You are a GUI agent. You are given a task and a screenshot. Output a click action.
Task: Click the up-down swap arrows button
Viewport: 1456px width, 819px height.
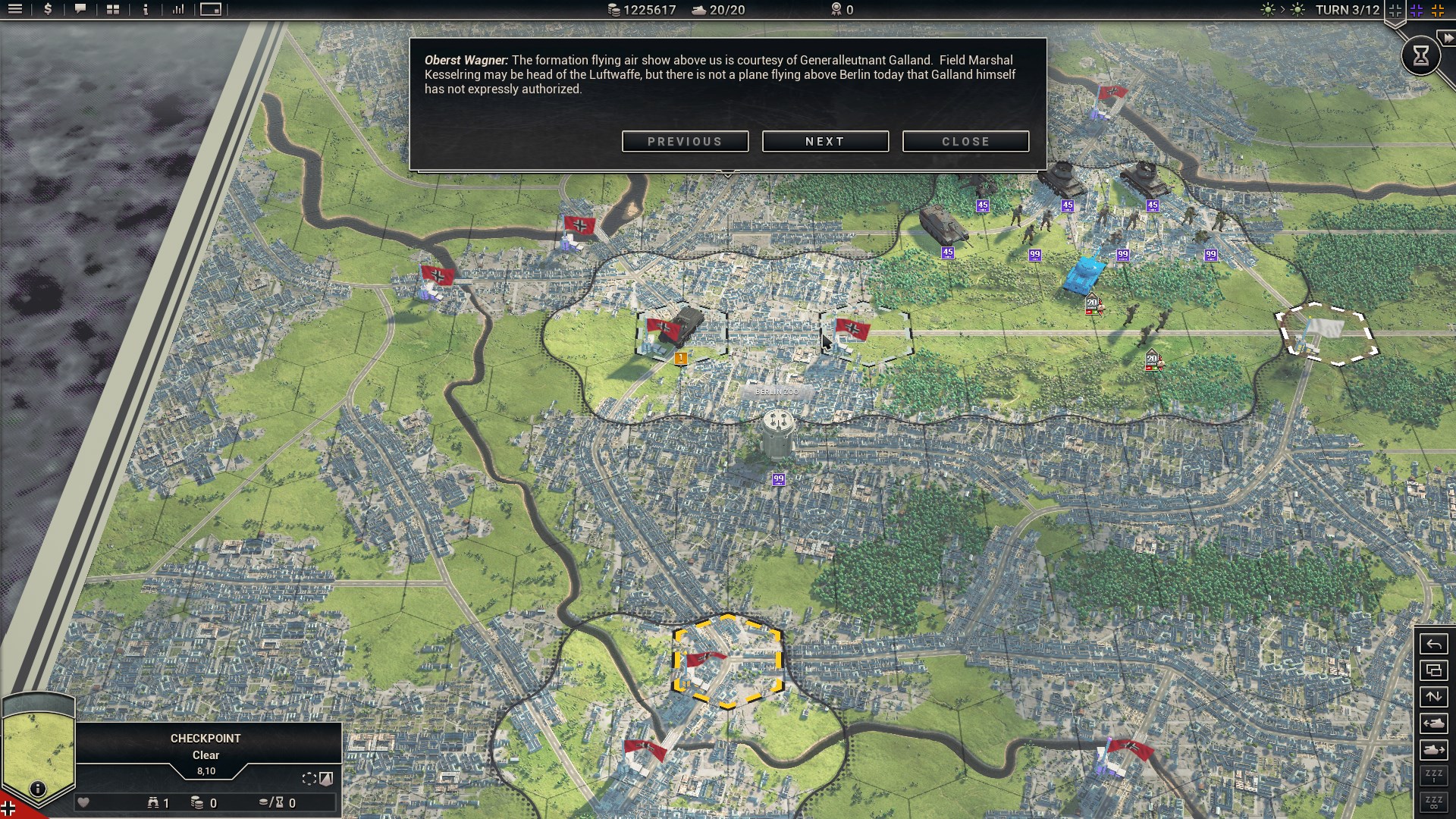pos(1433,697)
